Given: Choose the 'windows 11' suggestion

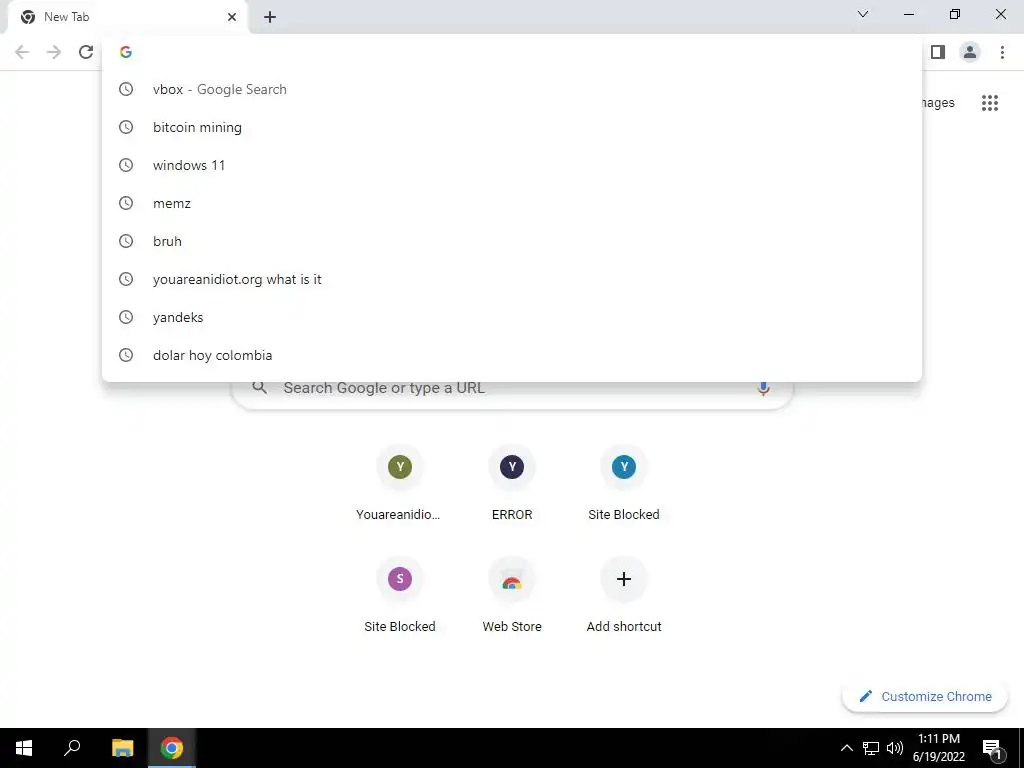Looking at the screenshot, I should [512, 165].
